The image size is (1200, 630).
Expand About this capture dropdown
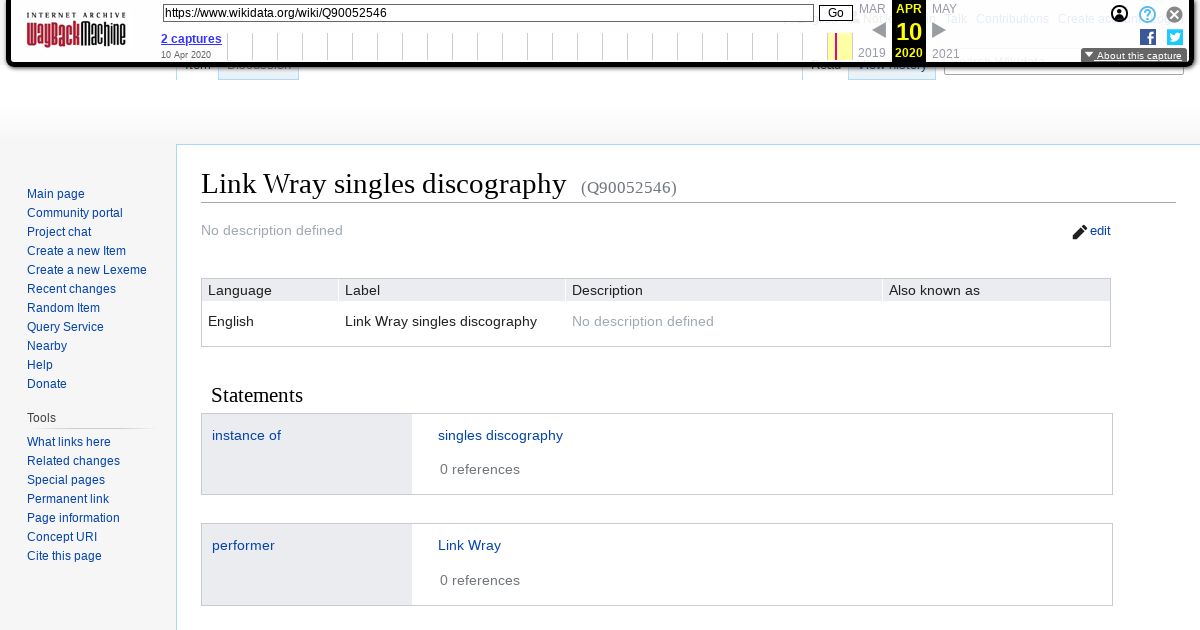coord(1134,56)
